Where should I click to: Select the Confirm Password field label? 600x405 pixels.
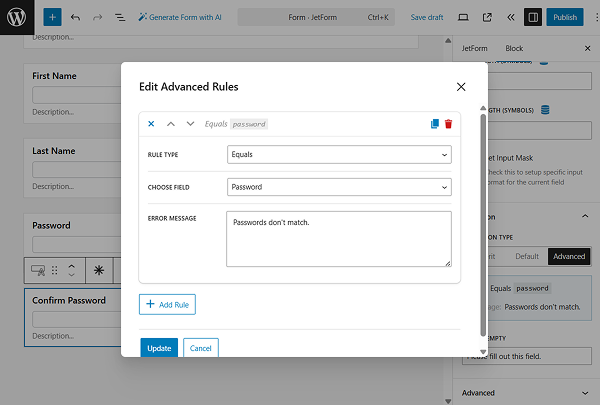click(x=69, y=300)
